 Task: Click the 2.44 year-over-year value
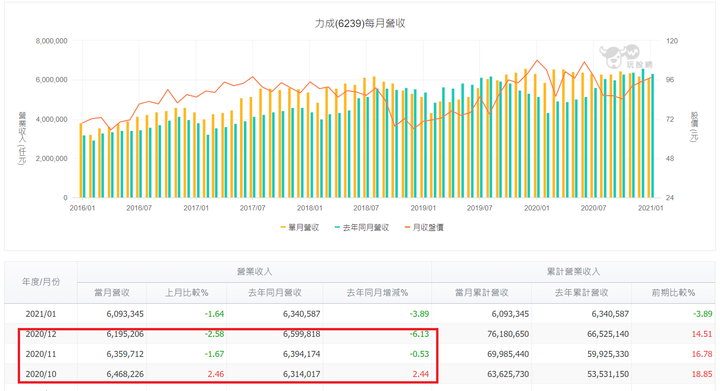pyautogui.click(x=421, y=374)
